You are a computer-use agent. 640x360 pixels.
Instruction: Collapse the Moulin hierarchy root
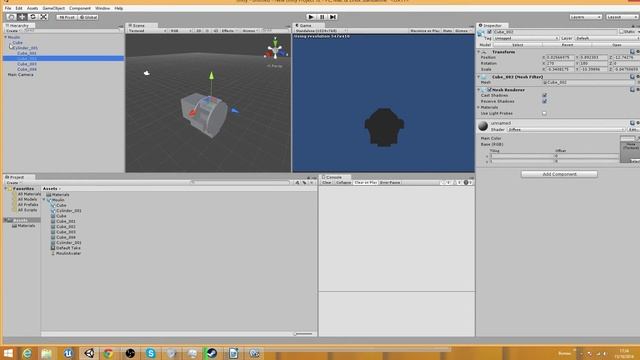pos(6,37)
